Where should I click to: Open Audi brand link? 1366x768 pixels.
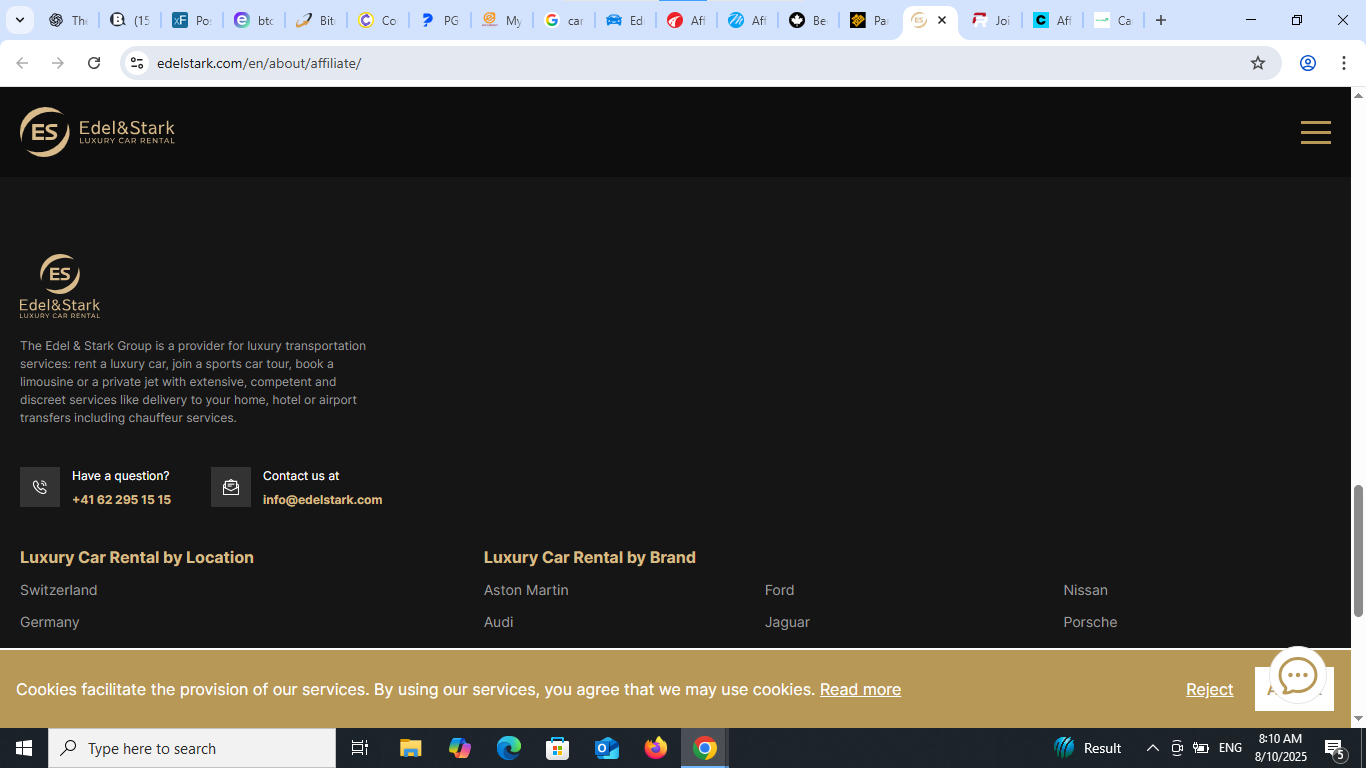[x=498, y=622]
